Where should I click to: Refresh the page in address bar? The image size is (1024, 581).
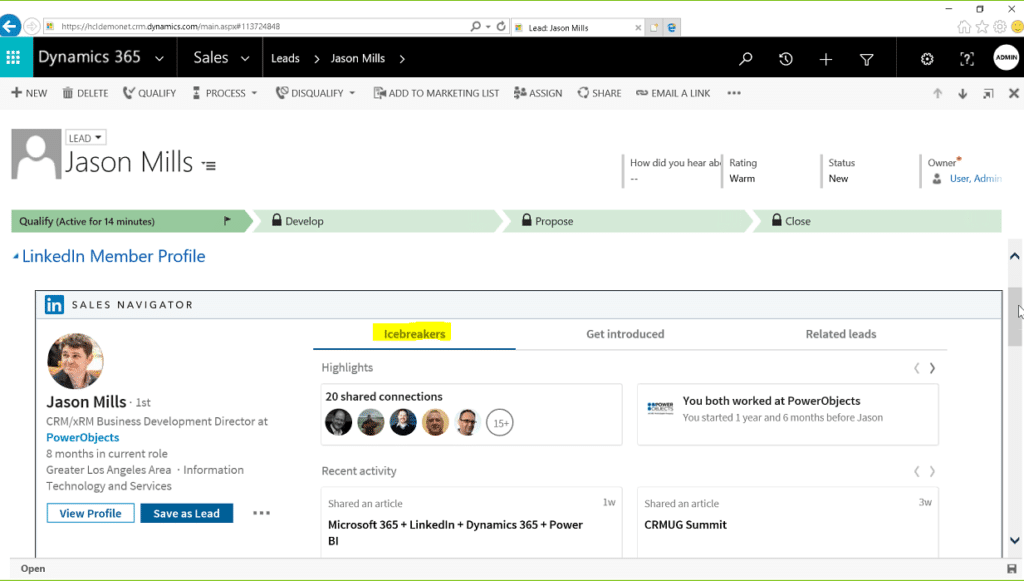[x=501, y=26]
